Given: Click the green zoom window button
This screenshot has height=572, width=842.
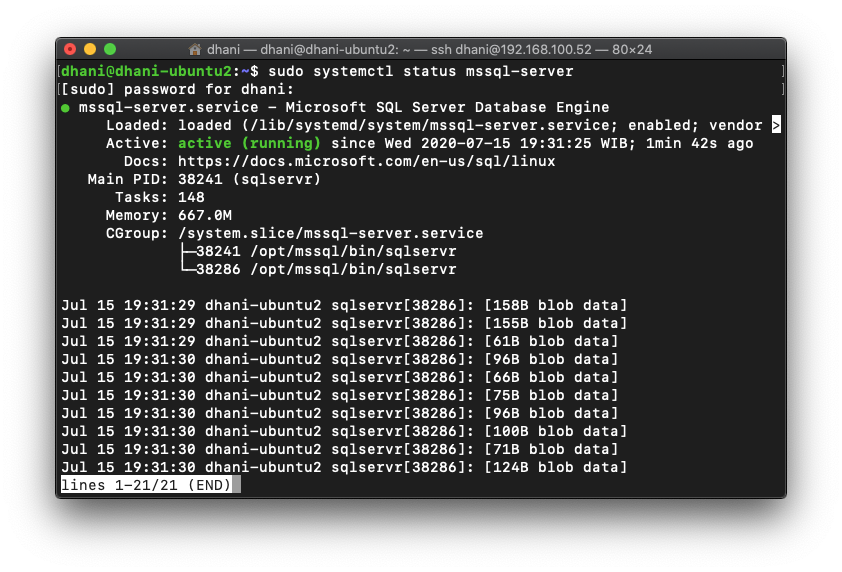Looking at the screenshot, I should (110, 49).
